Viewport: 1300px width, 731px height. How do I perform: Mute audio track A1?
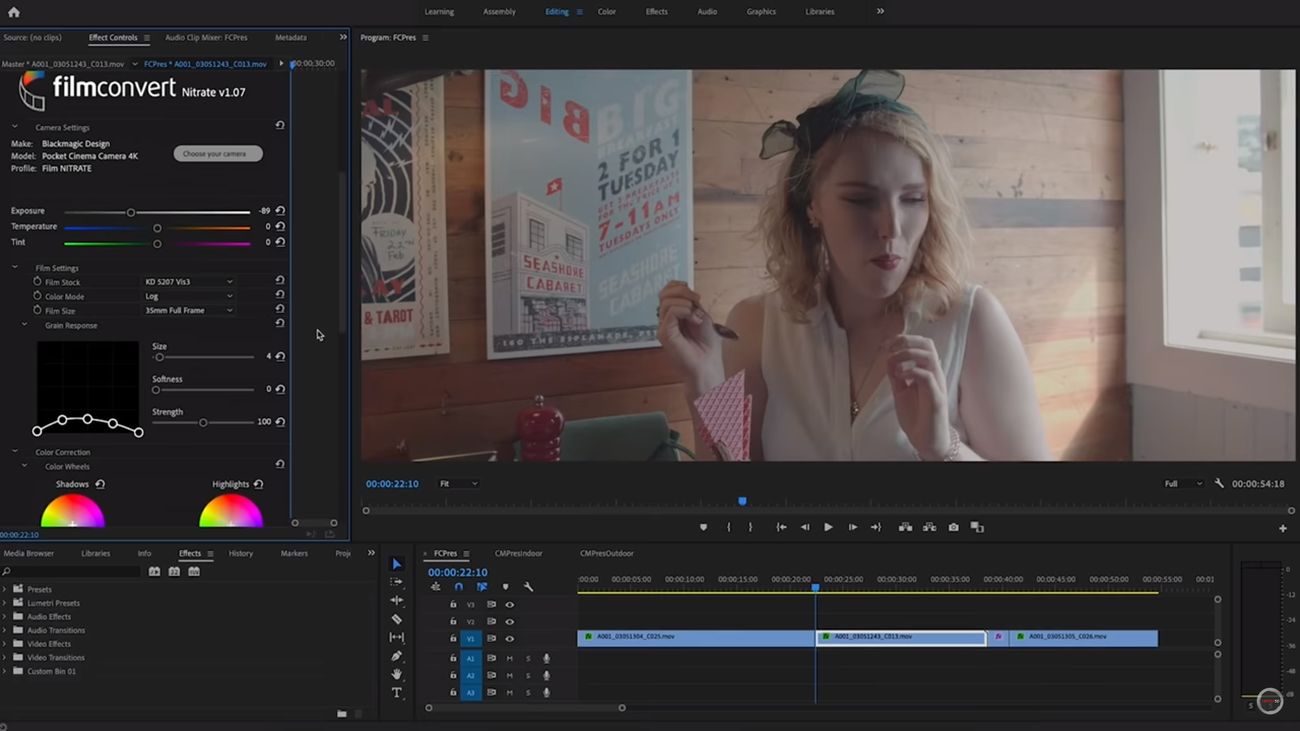tap(509, 658)
